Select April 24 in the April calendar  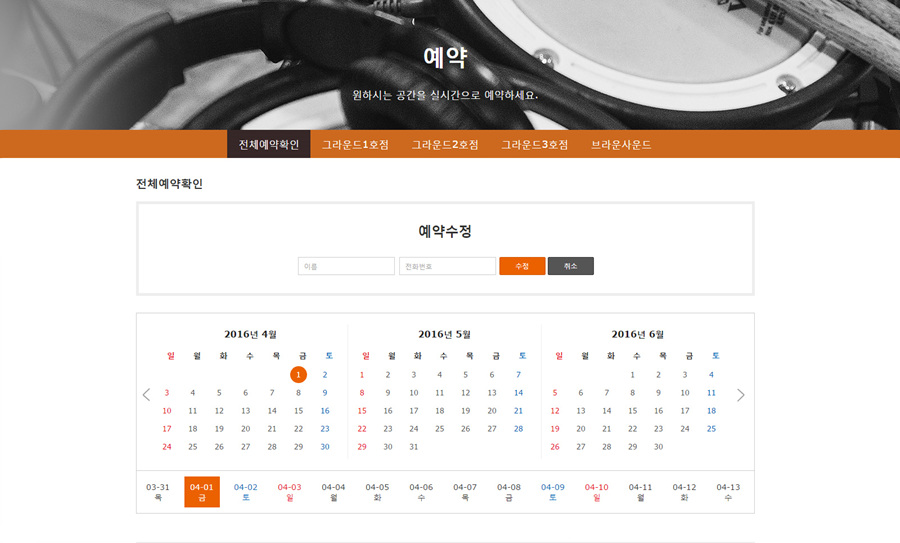(x=167, y=447)
